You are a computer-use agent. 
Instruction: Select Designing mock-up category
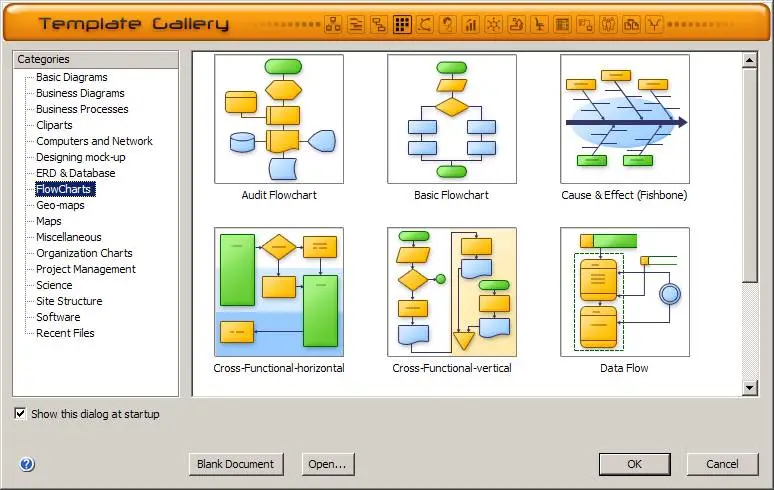pyautogui.click(x=80, y=157)
